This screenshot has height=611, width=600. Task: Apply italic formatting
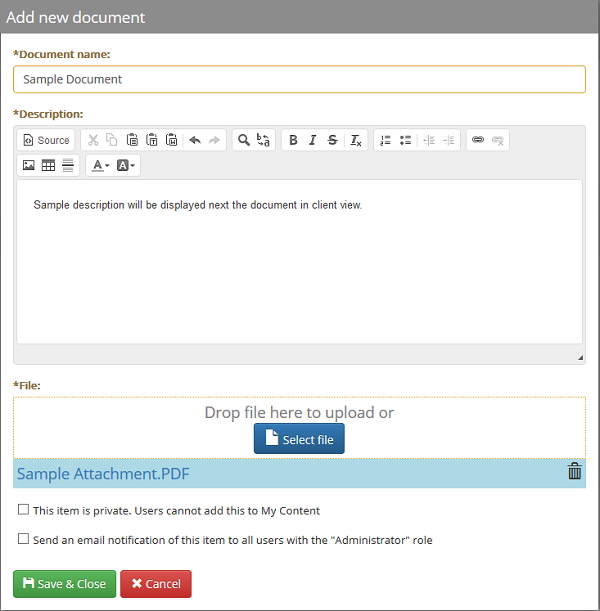click(x=312, y=140)
